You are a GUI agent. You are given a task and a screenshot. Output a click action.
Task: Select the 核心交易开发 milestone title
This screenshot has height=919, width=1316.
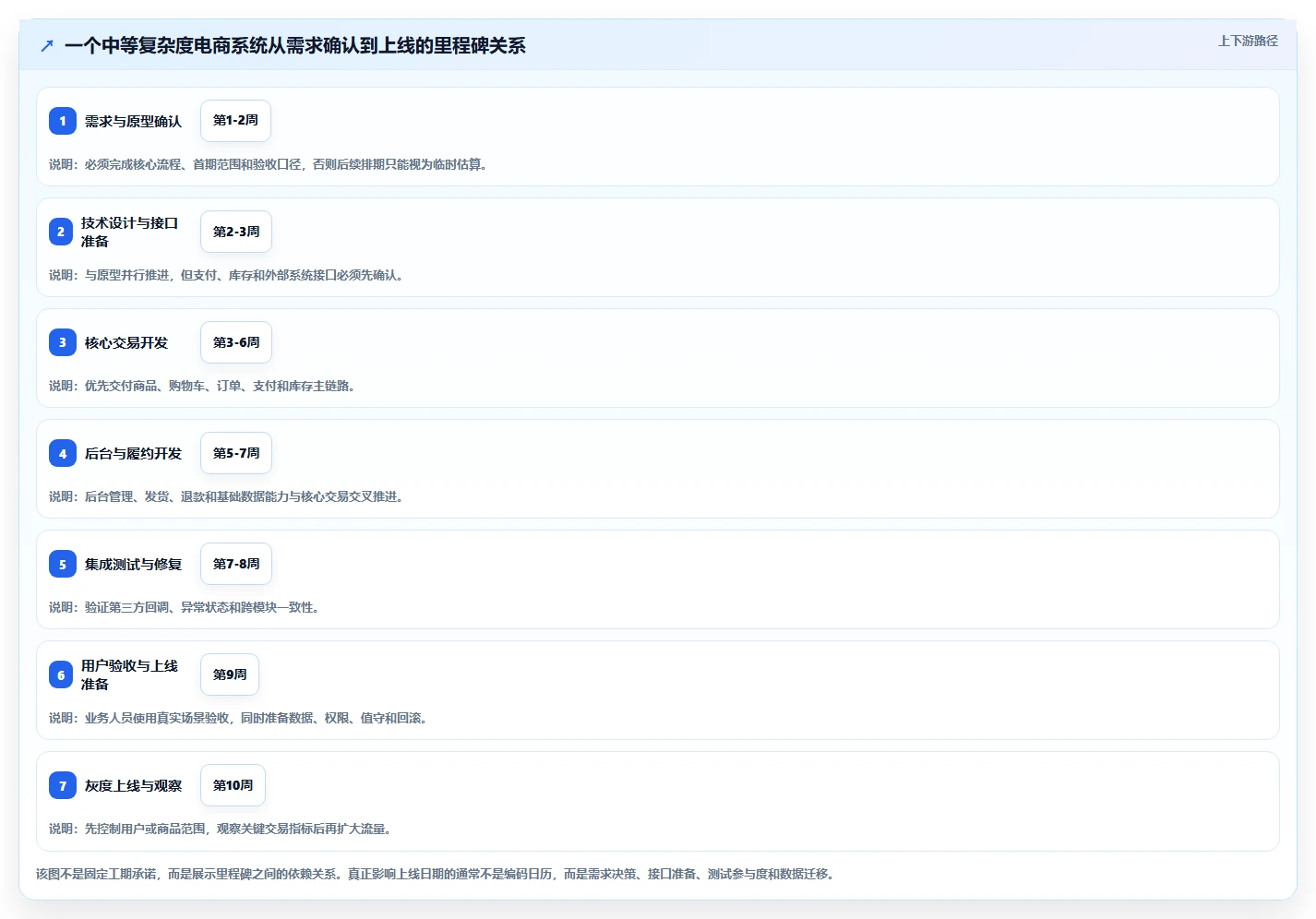126,342
